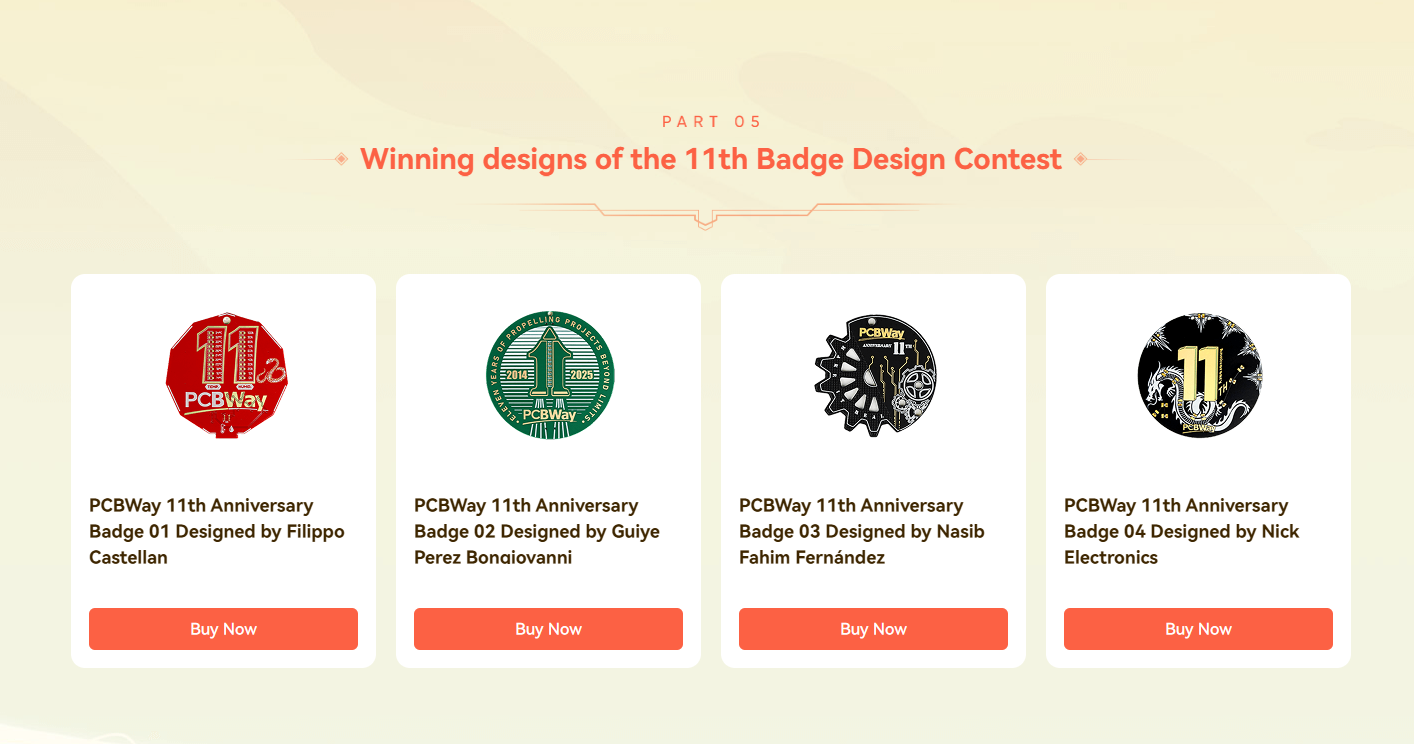Open the Badge 01 Filippo Castellan title
Screen dimensions: 1414x744
click(217, 531)
